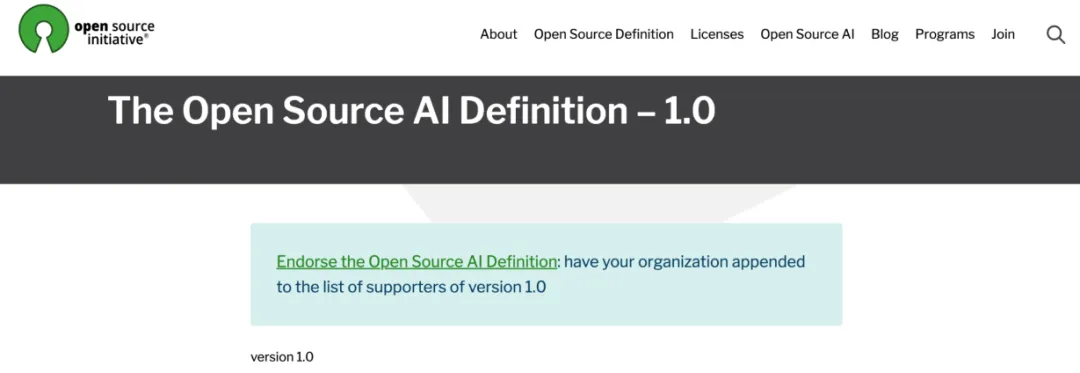Open the Programs nav item
The width and height of the screenshot is (1080, 373).
[944, 34]
